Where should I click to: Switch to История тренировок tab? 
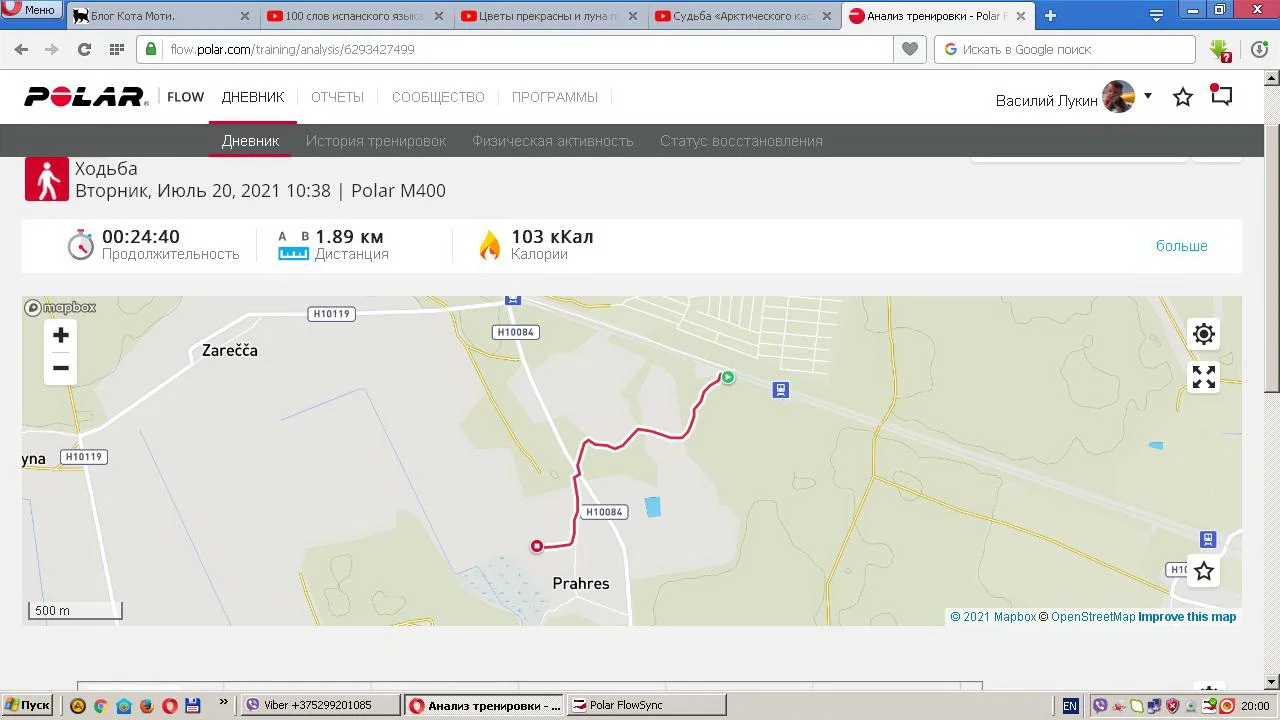(376, 141)
